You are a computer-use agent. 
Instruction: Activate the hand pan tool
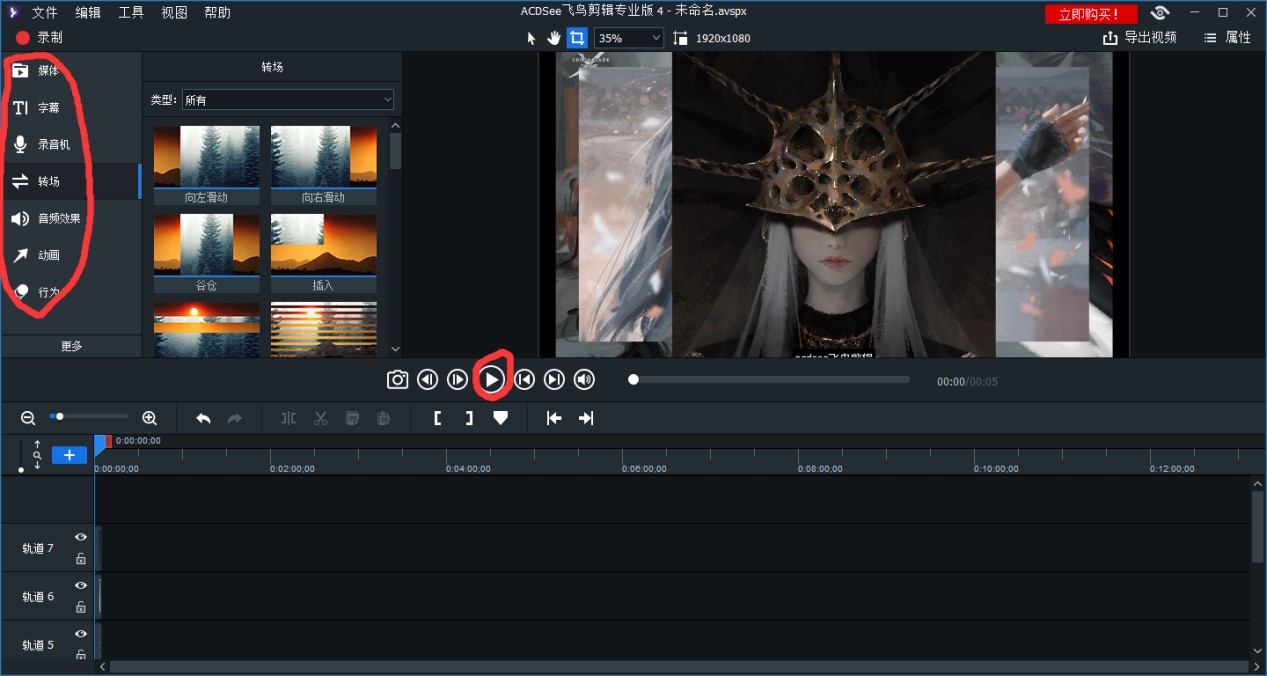[x=554, y=38]
